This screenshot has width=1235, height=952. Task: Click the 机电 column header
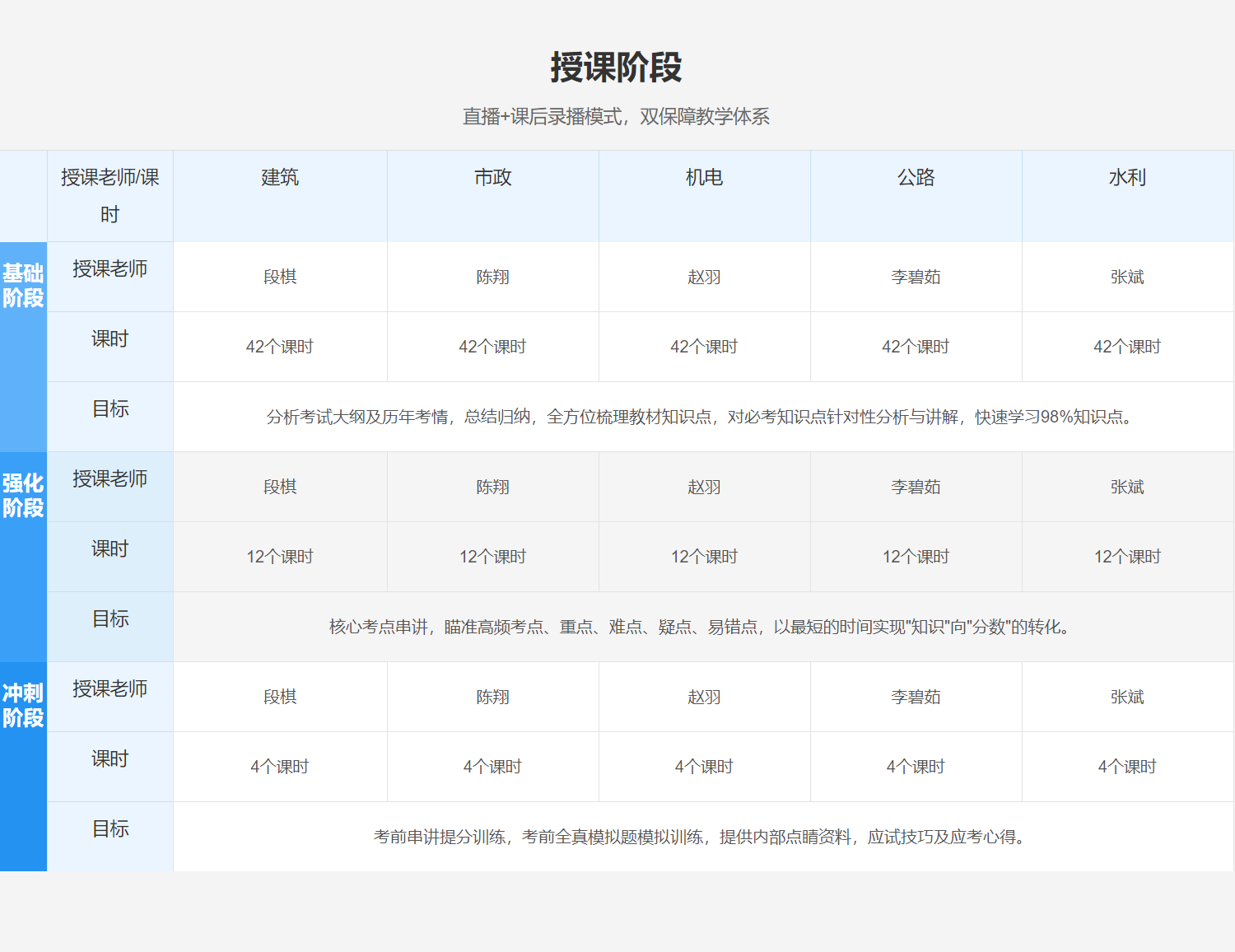pos(704,178)
